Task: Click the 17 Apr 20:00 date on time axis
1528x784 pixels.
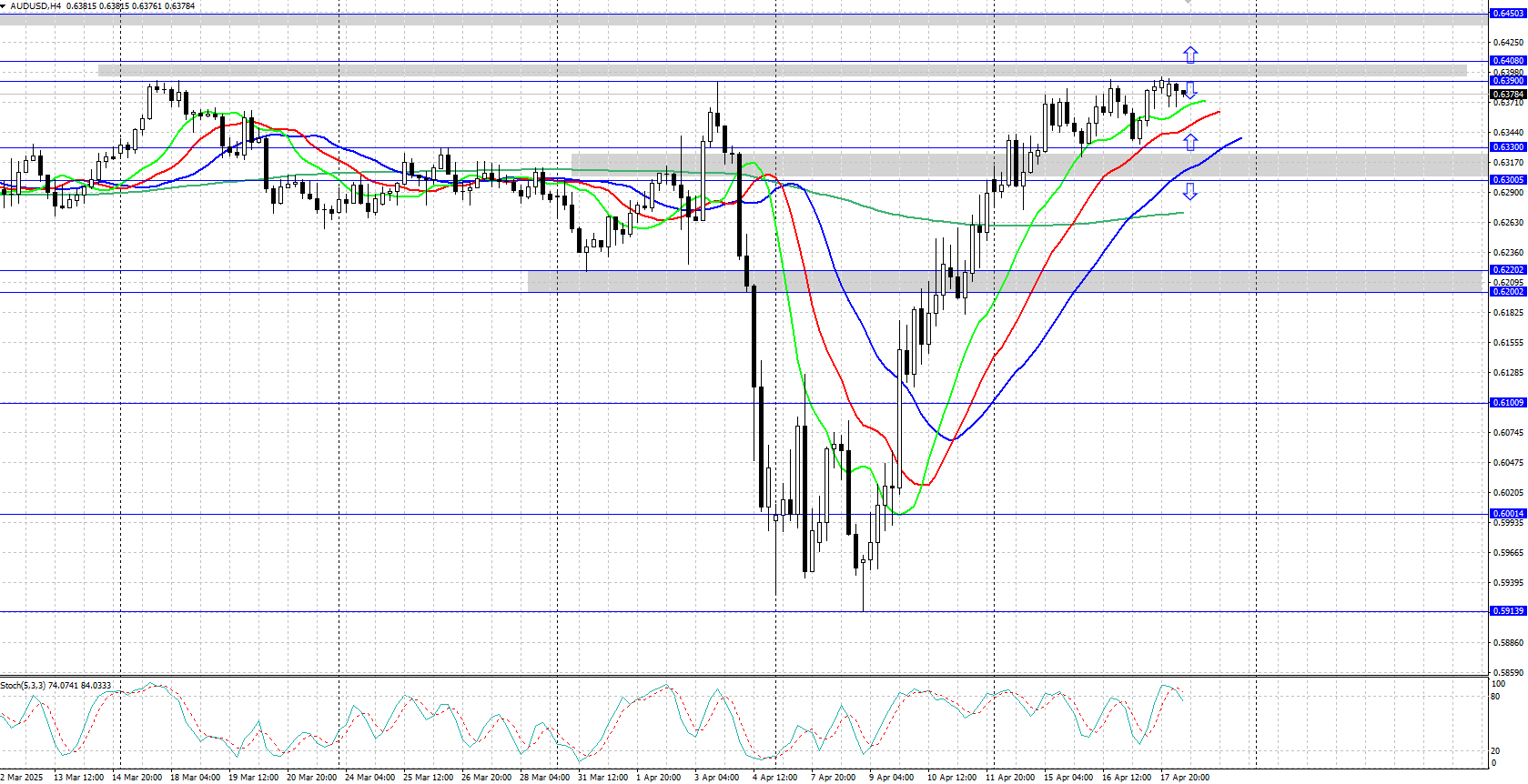Action: [1184, 778]
